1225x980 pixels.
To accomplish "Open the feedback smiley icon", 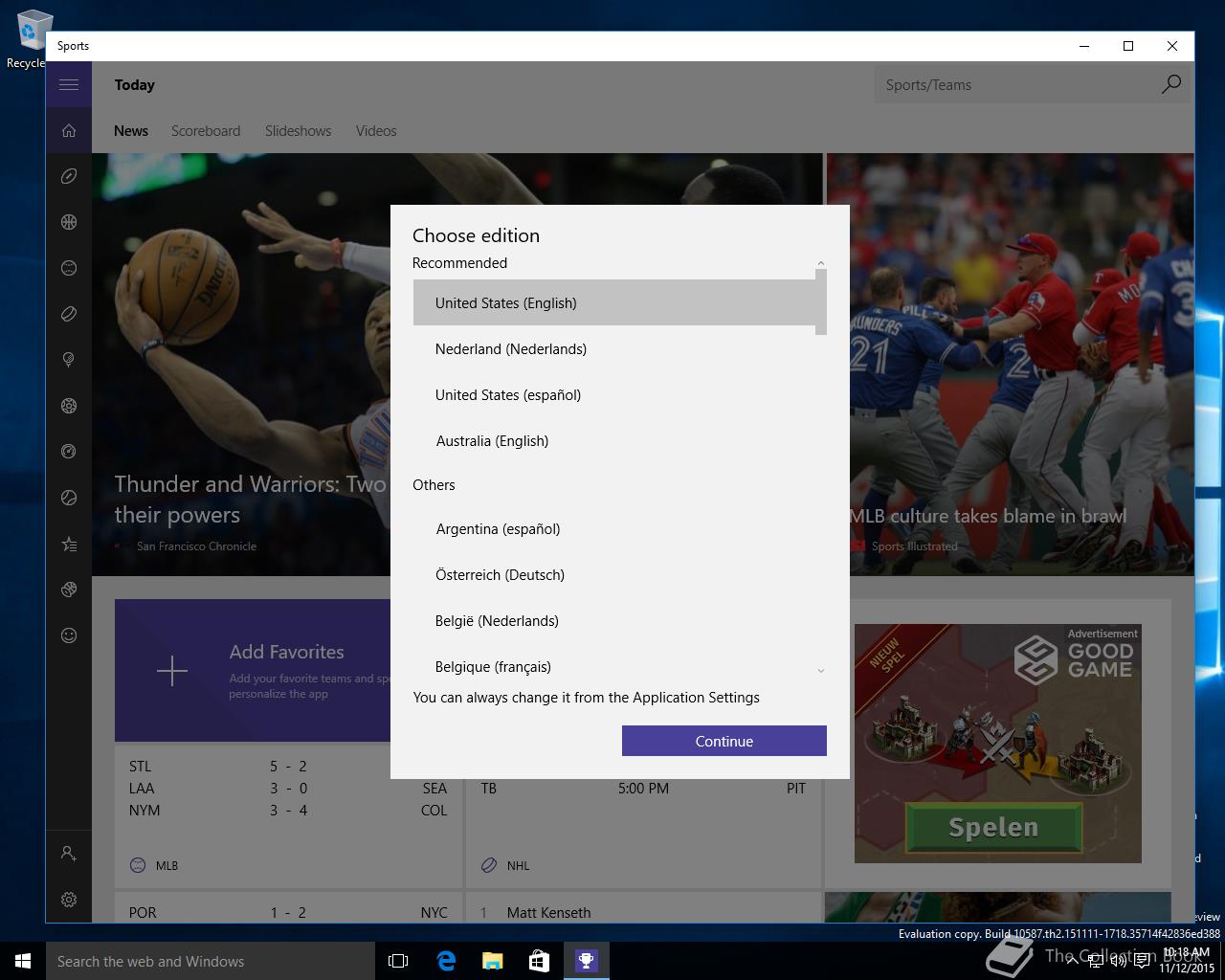I will point(69,635).
